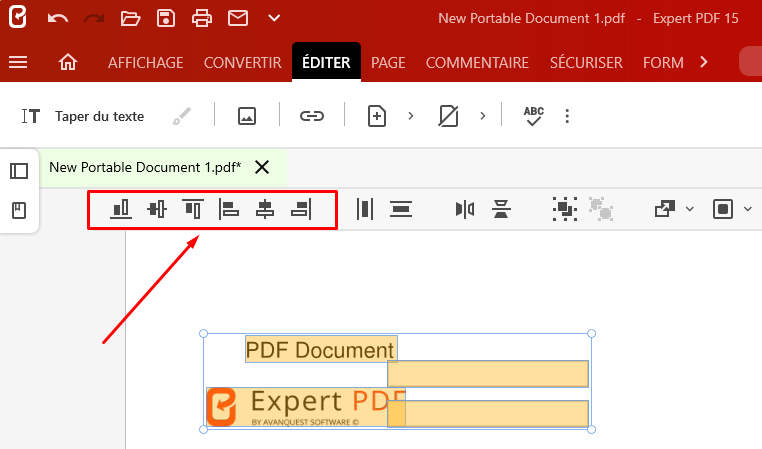Open the FORM tab

(663, 63)
